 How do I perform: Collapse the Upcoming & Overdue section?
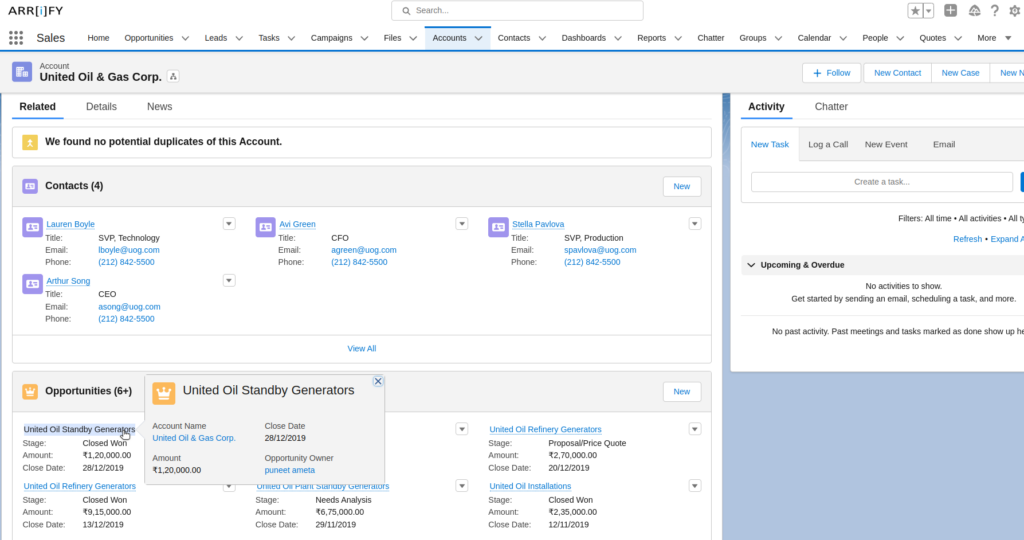[751, 265]
